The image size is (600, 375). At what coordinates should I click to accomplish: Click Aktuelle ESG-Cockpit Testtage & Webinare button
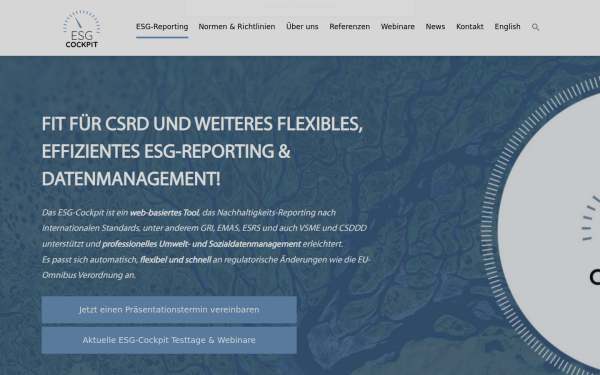point(169,340)
